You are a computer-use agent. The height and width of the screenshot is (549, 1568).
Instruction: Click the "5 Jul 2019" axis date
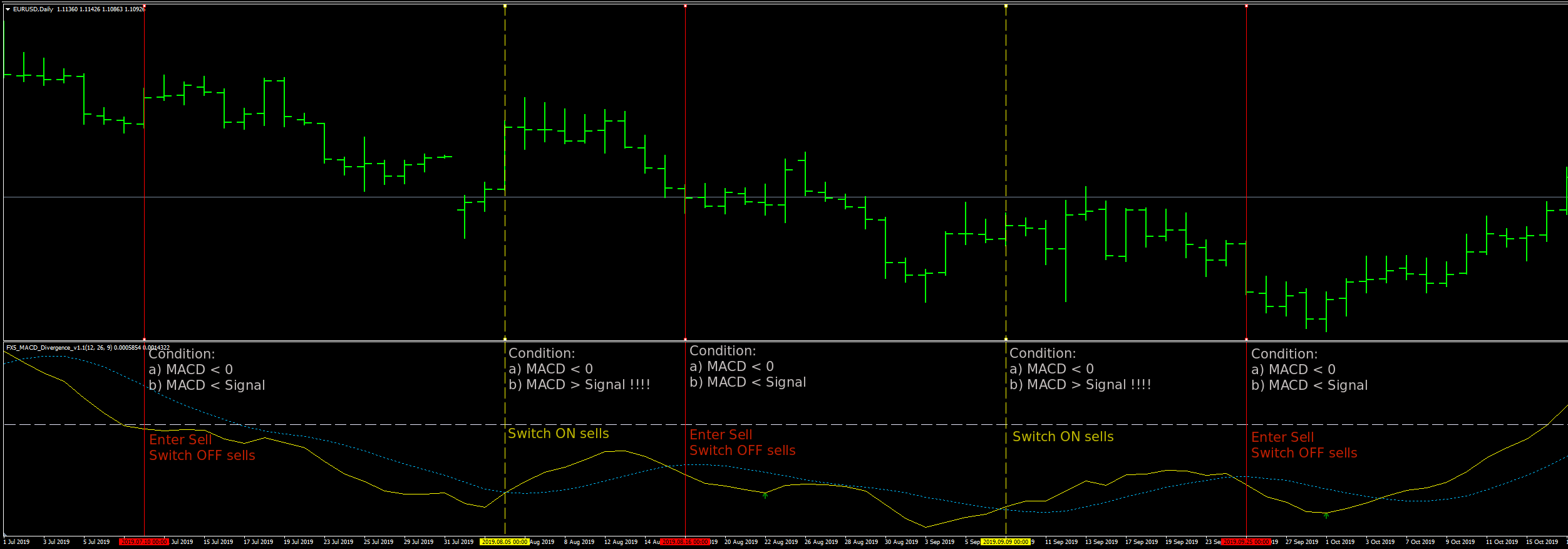[x=96, y=541]
